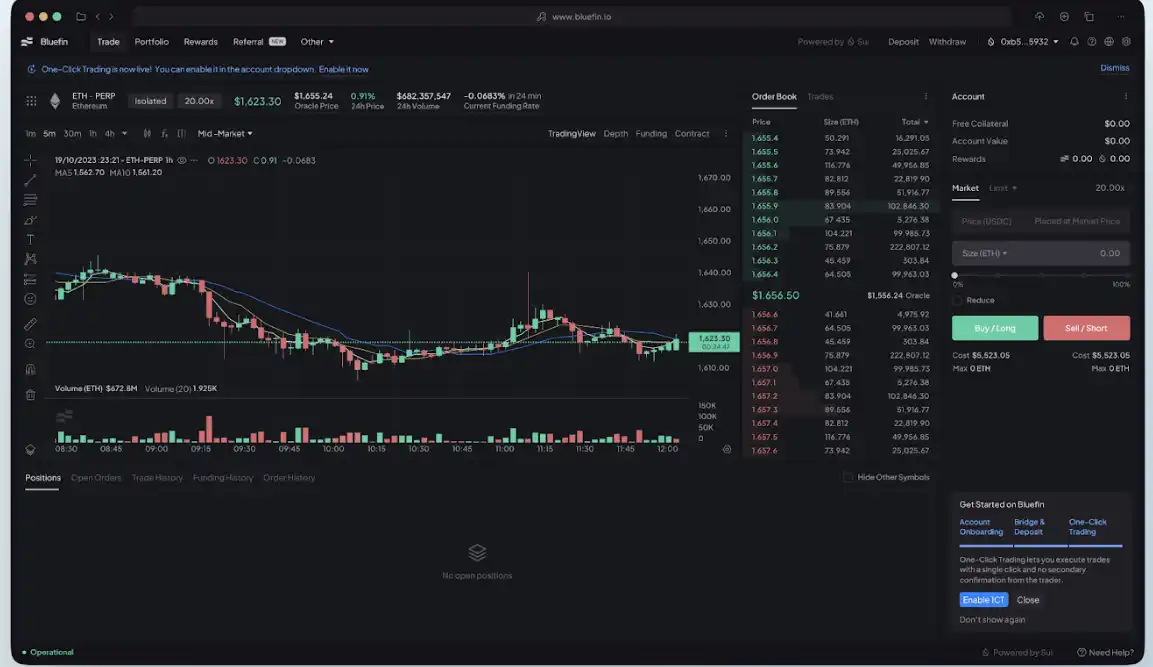The image size is (1153, 667).
Task: Open the Total column dropdown
Action: pos(915,122)
